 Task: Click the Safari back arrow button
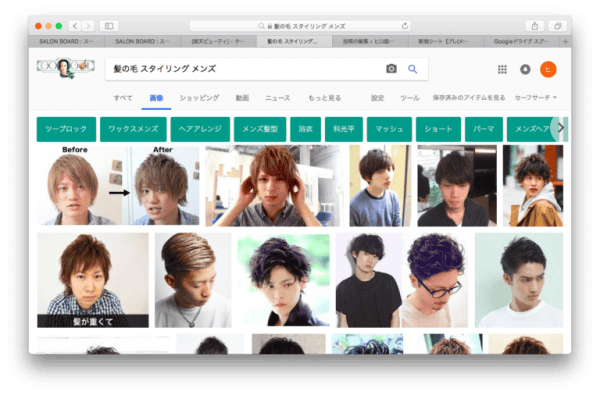[x=75, y=26]
